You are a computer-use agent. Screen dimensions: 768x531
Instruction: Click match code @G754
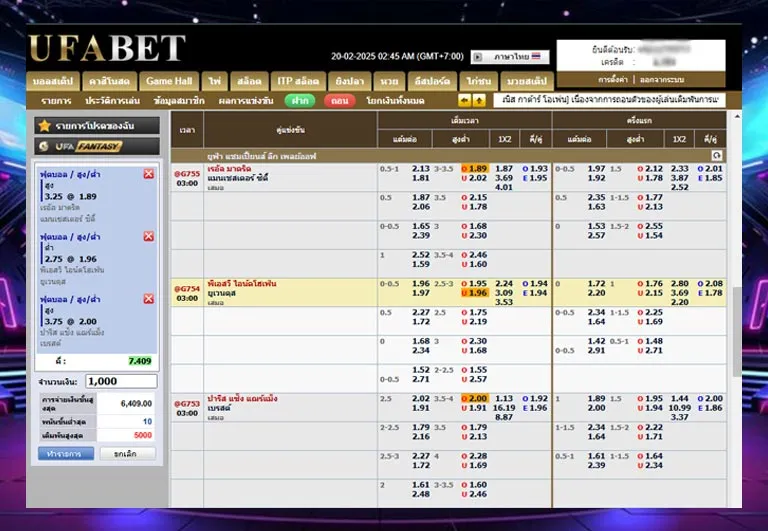[x=187, y=289]
